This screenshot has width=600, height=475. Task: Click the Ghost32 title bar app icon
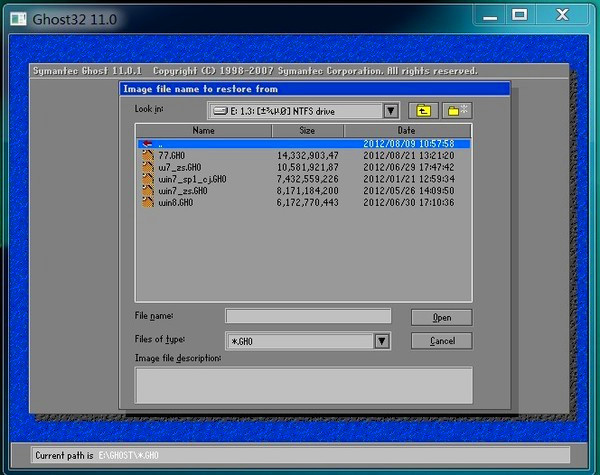point(18,19)
